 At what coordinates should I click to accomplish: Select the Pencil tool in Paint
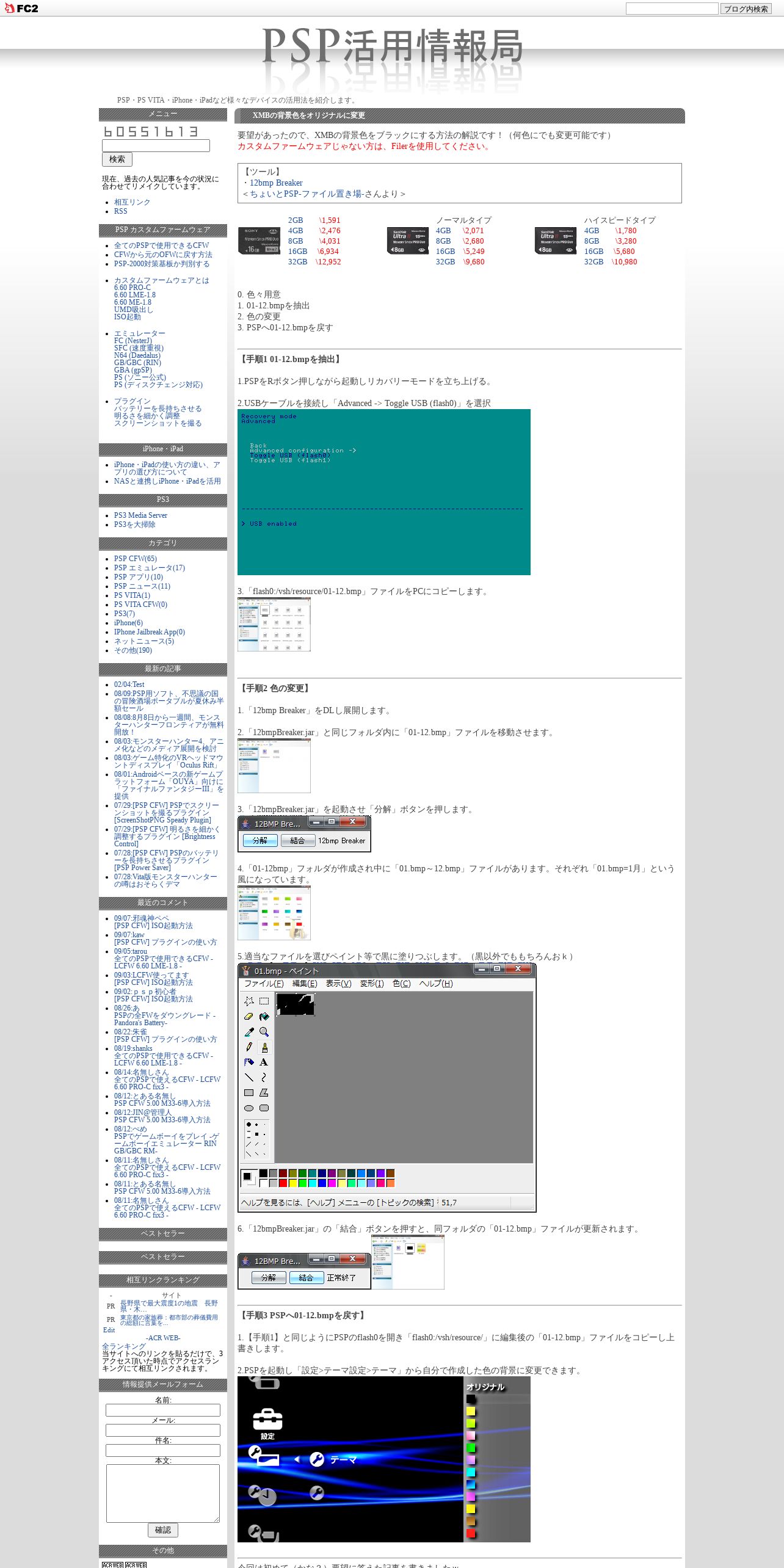pos(249,1047)
